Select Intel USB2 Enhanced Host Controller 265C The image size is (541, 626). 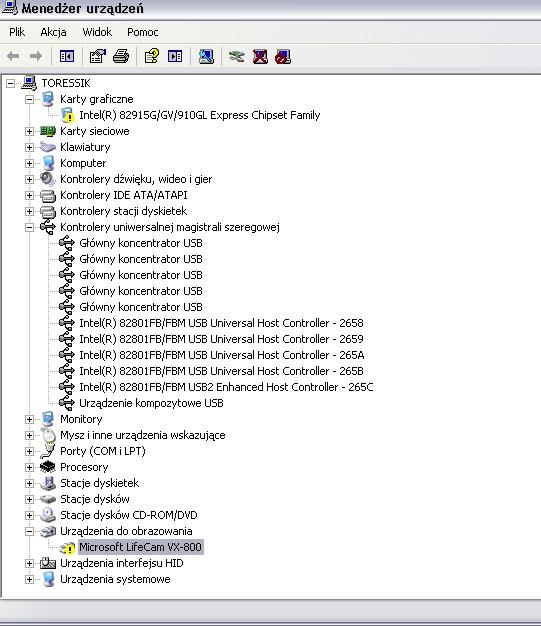(226, 387)
